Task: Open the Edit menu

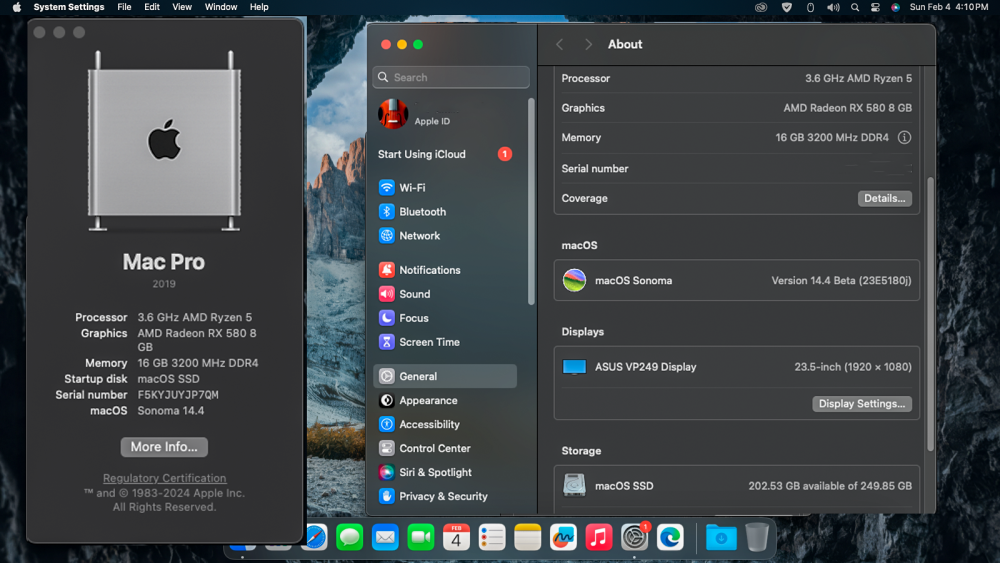Action: click(152, 7)
